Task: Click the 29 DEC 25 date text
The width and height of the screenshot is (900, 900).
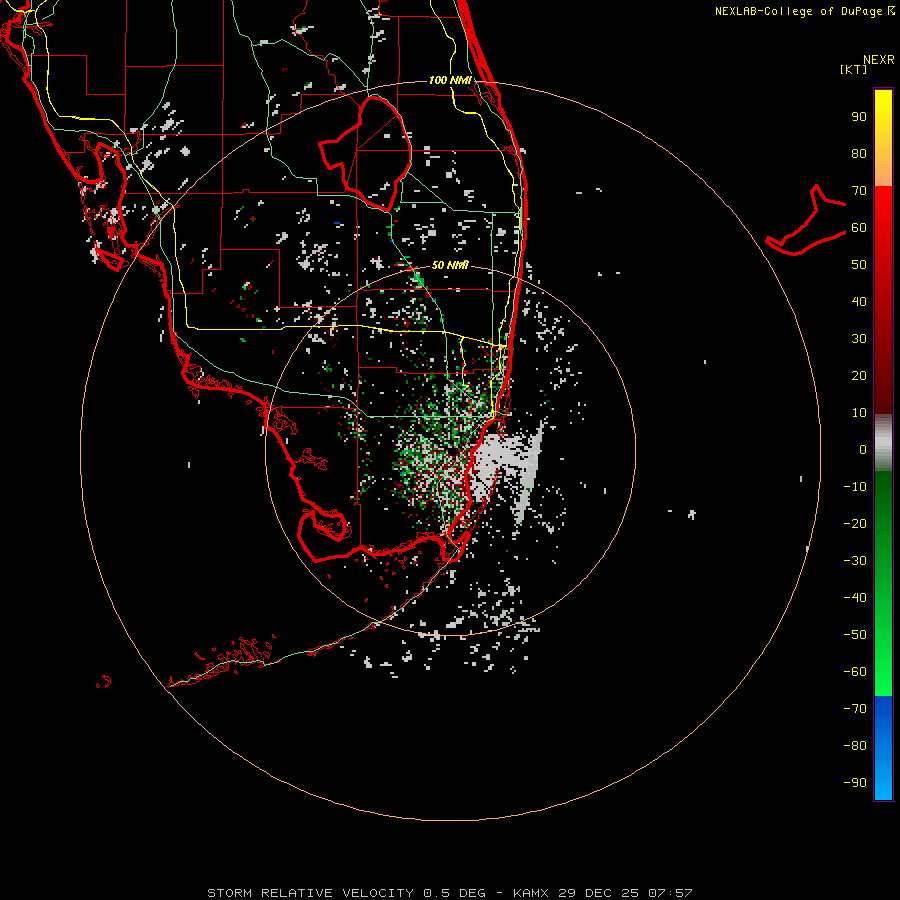Action: click(598, 893)
